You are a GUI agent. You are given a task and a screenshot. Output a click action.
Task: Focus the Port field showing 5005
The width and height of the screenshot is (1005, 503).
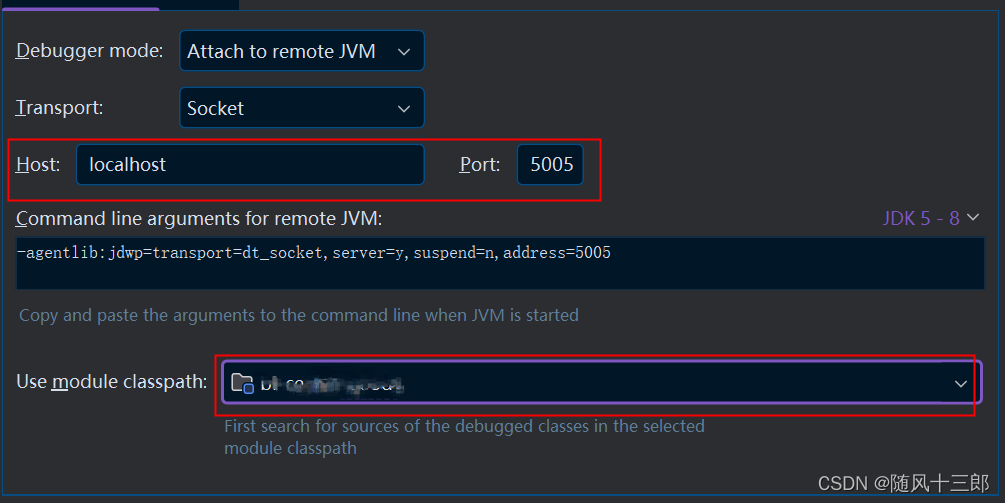(551, 165)
